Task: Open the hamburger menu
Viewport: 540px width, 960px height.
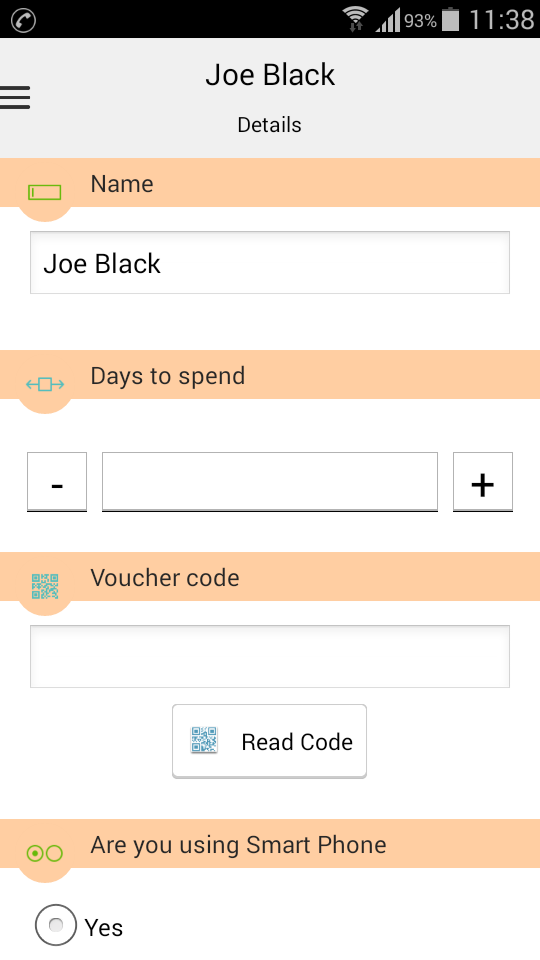Action: coord(15,97)
